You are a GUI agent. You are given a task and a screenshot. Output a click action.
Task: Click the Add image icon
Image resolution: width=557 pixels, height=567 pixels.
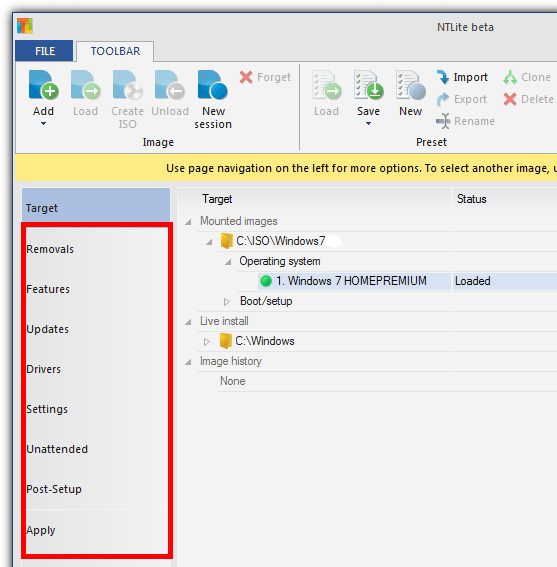coord(43,85)
